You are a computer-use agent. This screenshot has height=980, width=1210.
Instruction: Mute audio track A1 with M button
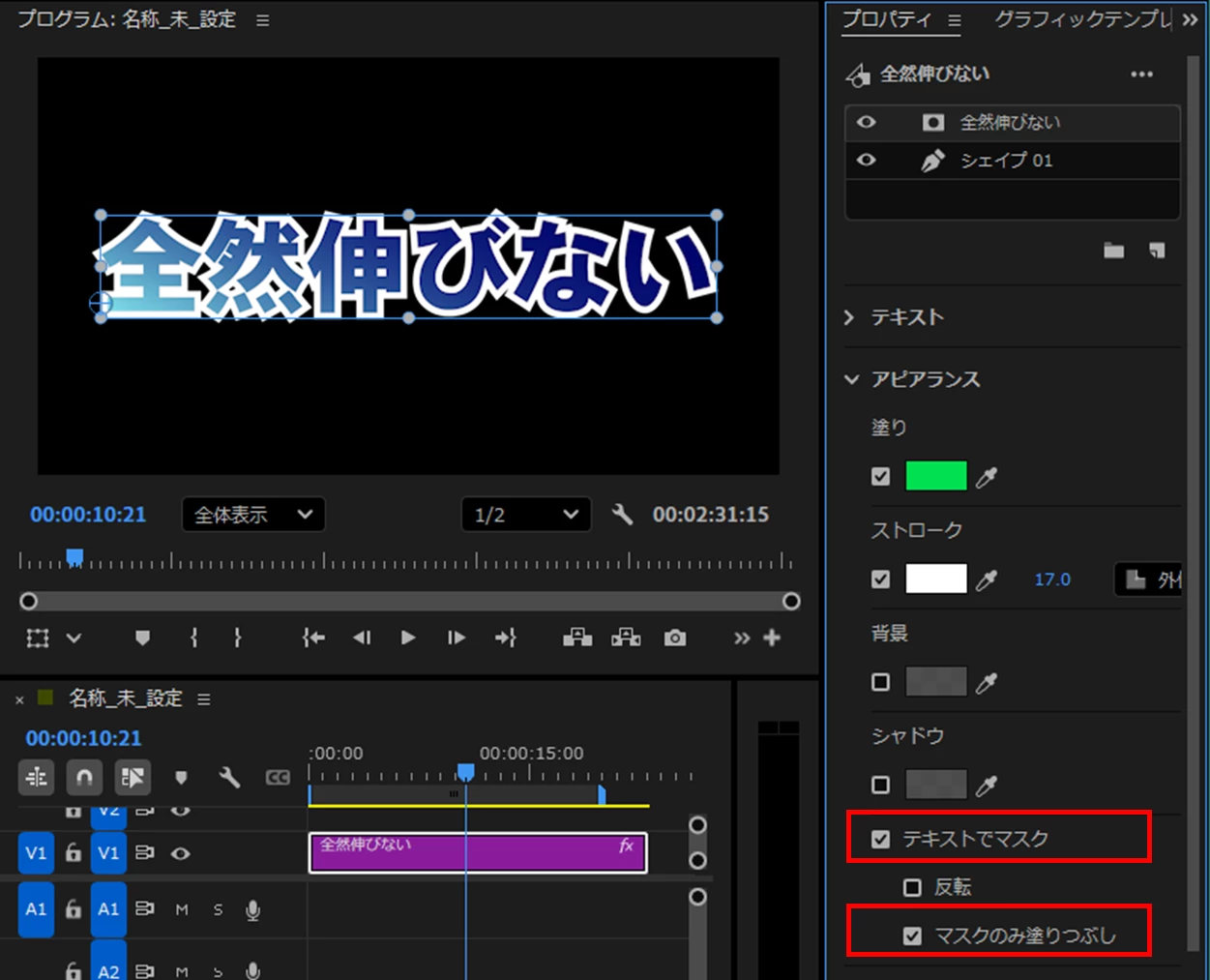pyautogui.click(x=182, y=909)
